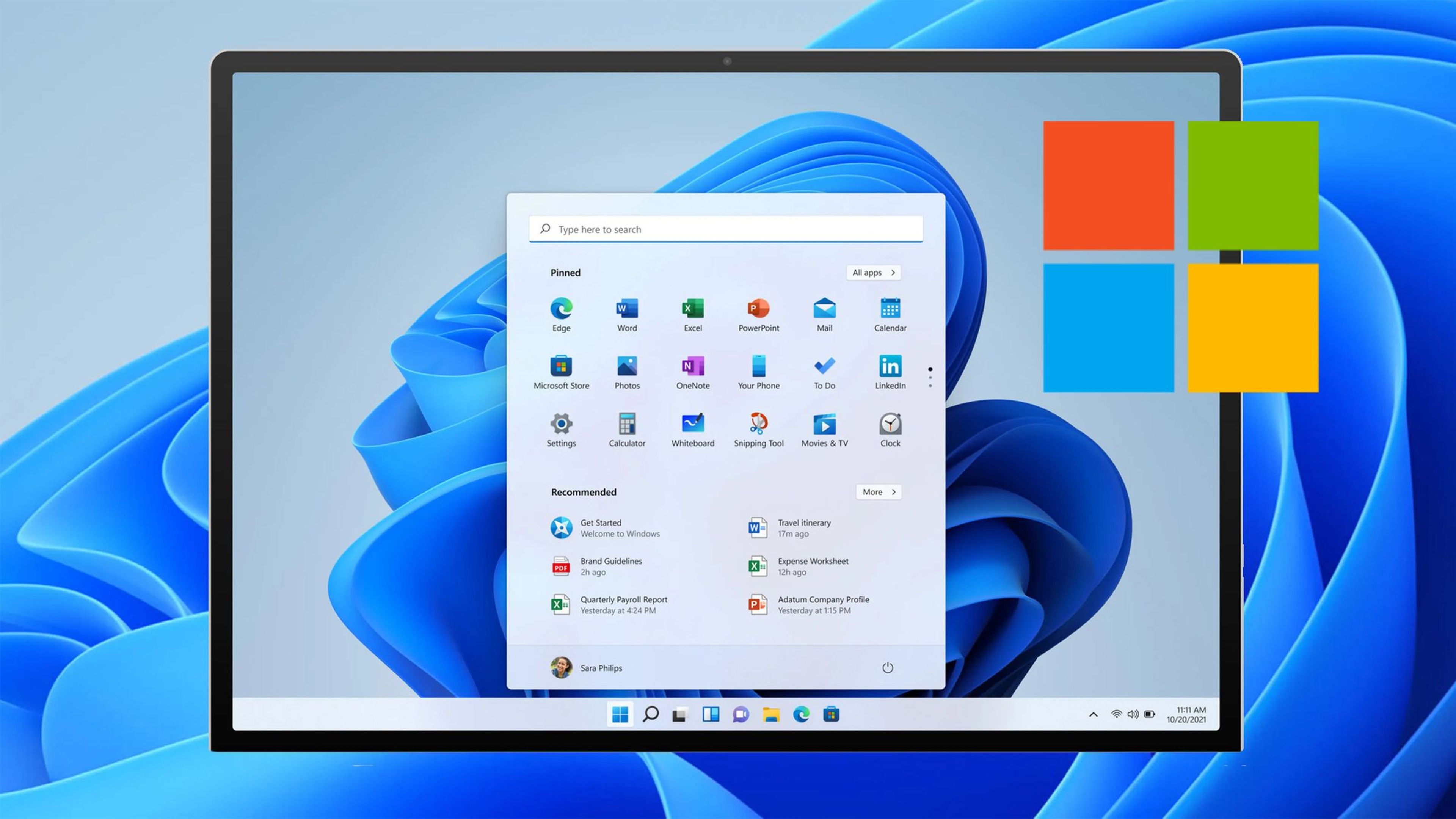The image size is (1456, 819).
Task: Launch the Photos app
Action: tap(627, 372)
